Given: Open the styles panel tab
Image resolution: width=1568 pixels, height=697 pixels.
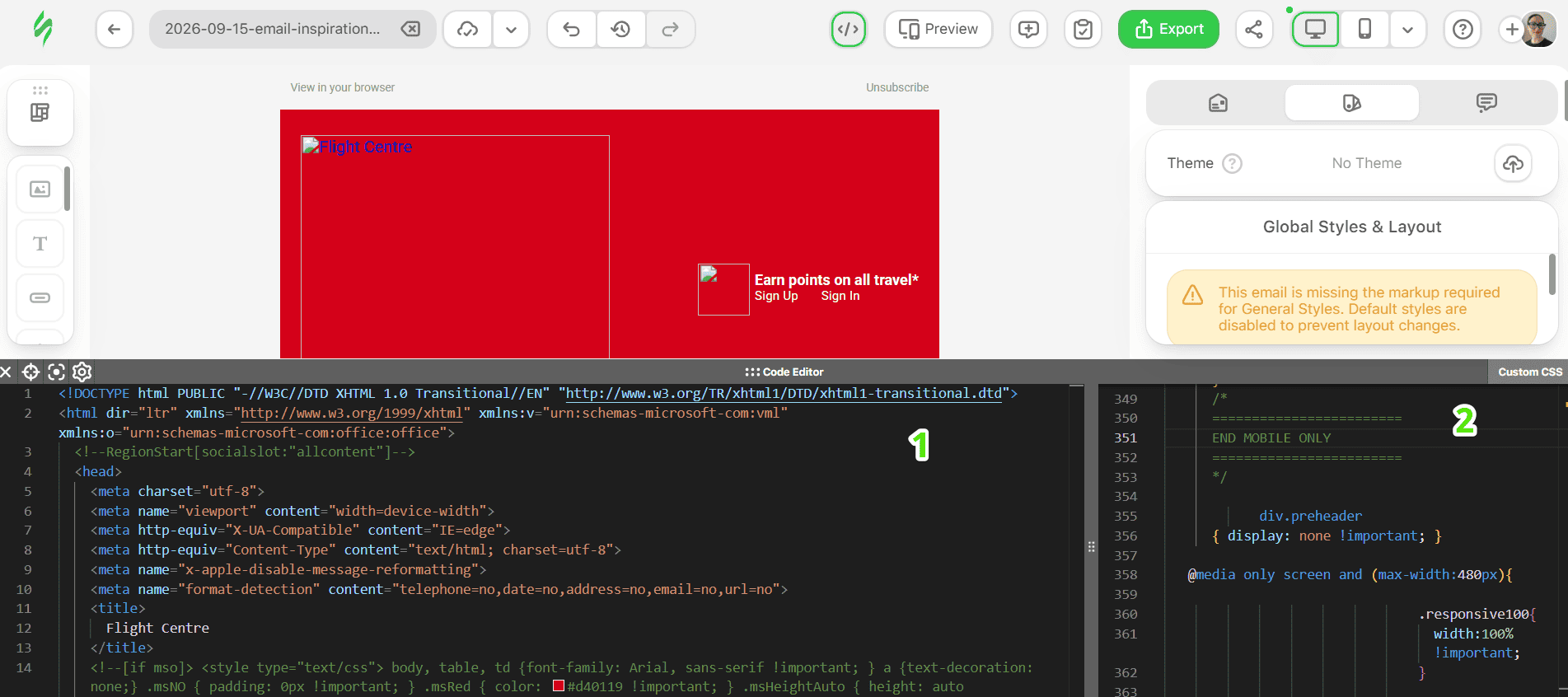Looking at the screenshot, I should point(1352,103).
